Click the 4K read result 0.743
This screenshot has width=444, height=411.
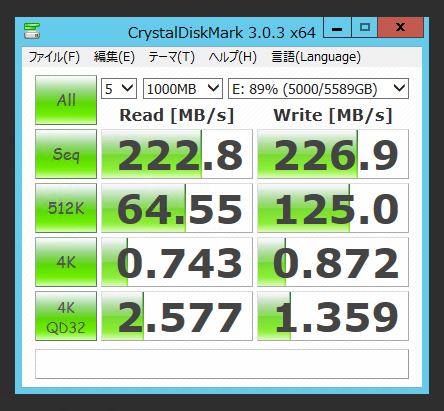click(x=177, y=262)
